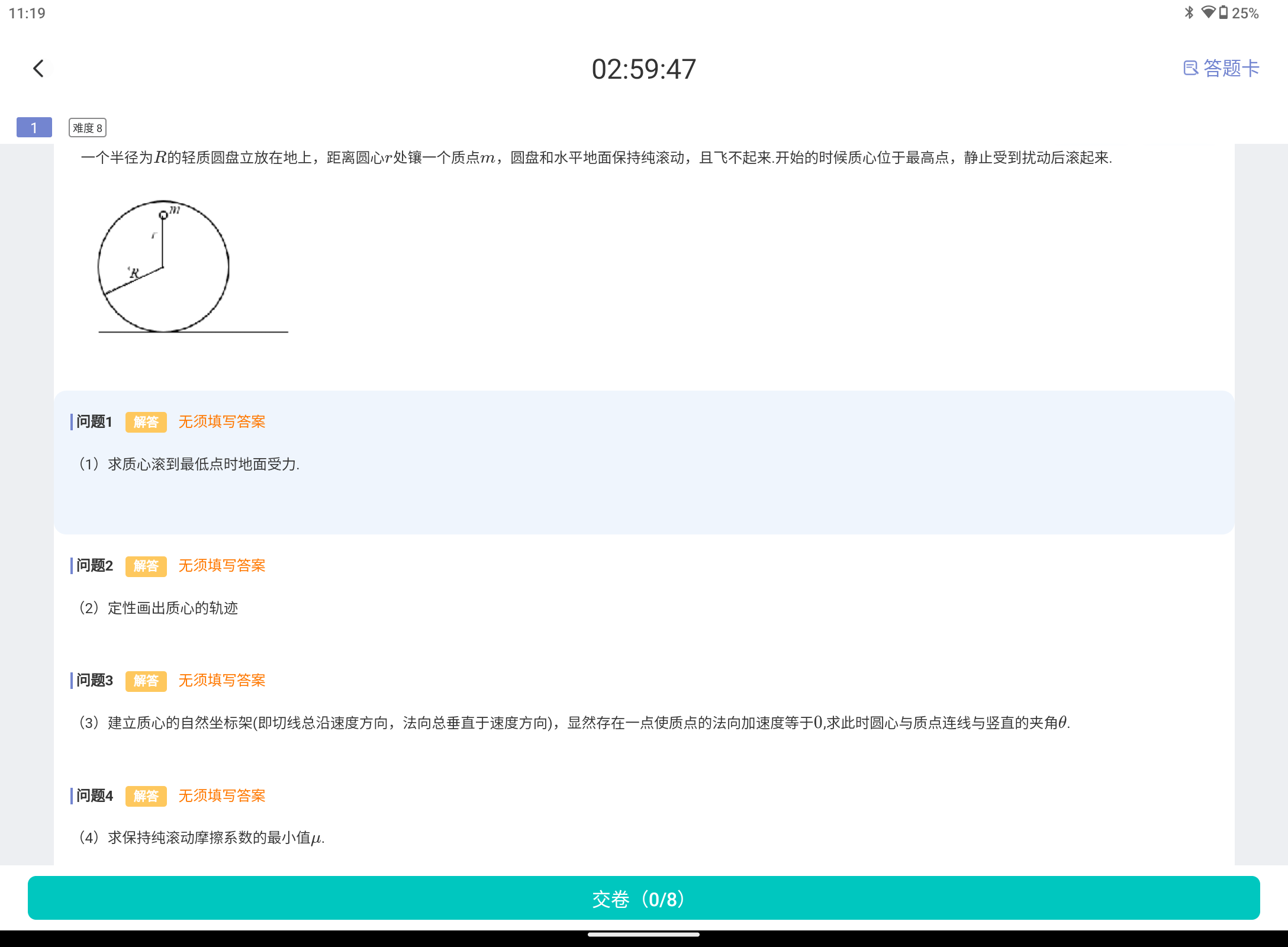Tap the Bluetooth status icon

pyautogui.click(x=1189, y=12)
